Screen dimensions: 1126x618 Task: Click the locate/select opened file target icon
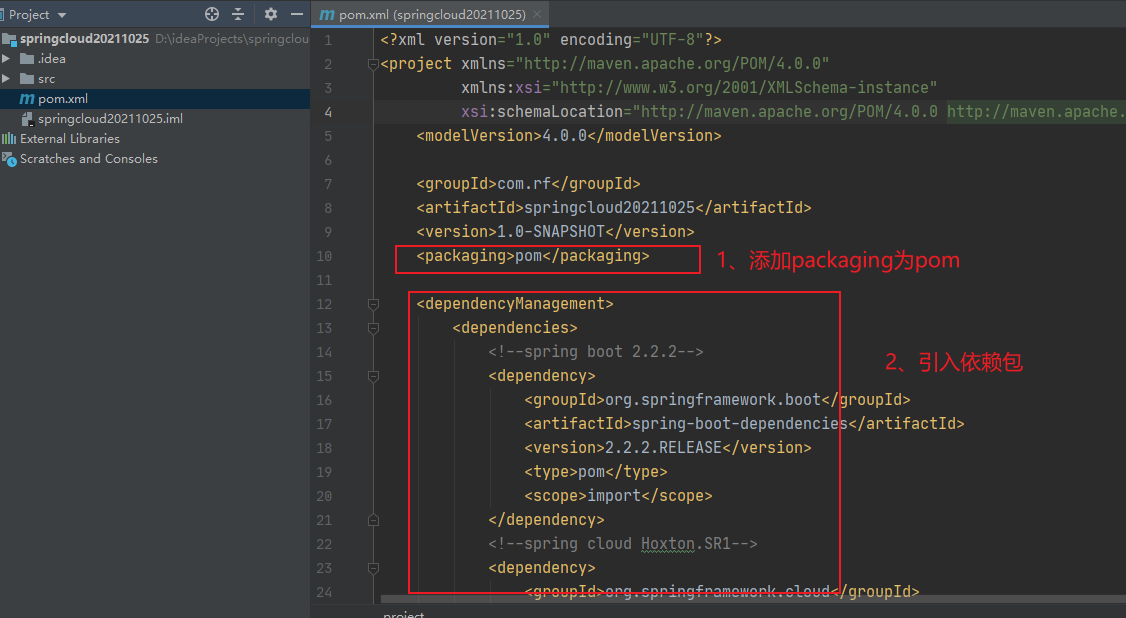coord(212,14)
